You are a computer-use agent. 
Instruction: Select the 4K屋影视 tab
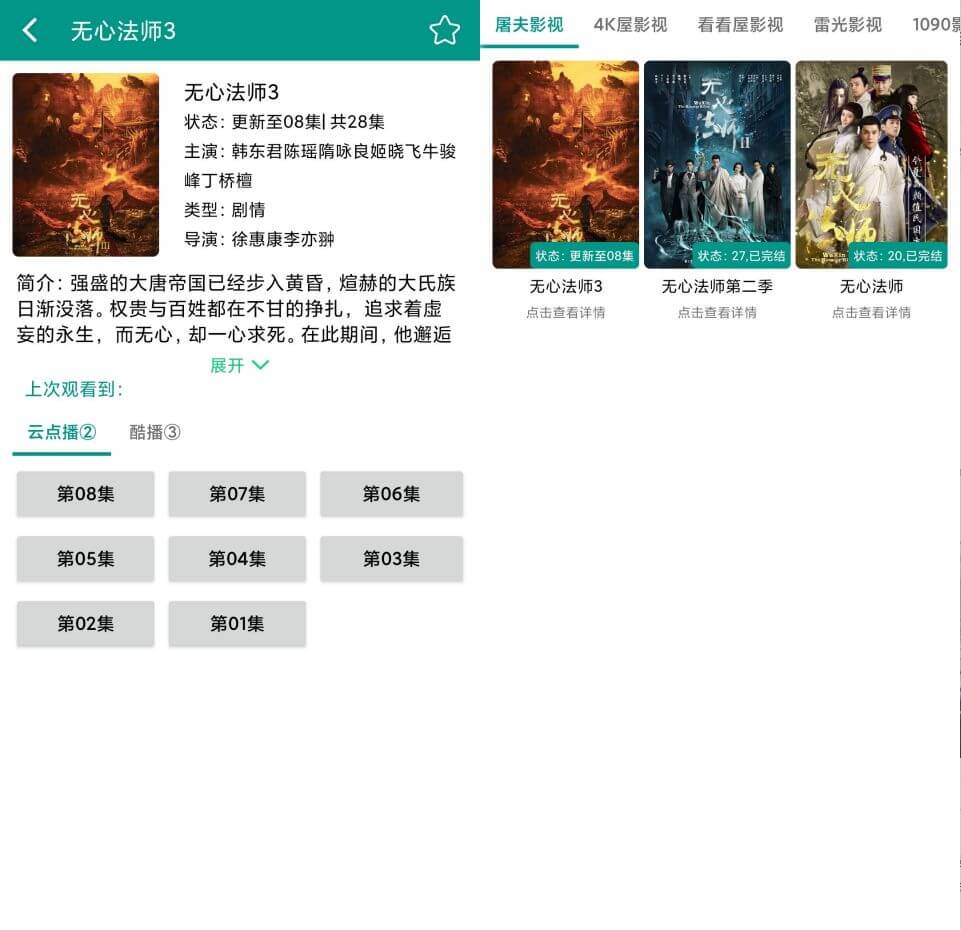click(x=630, y=25)
